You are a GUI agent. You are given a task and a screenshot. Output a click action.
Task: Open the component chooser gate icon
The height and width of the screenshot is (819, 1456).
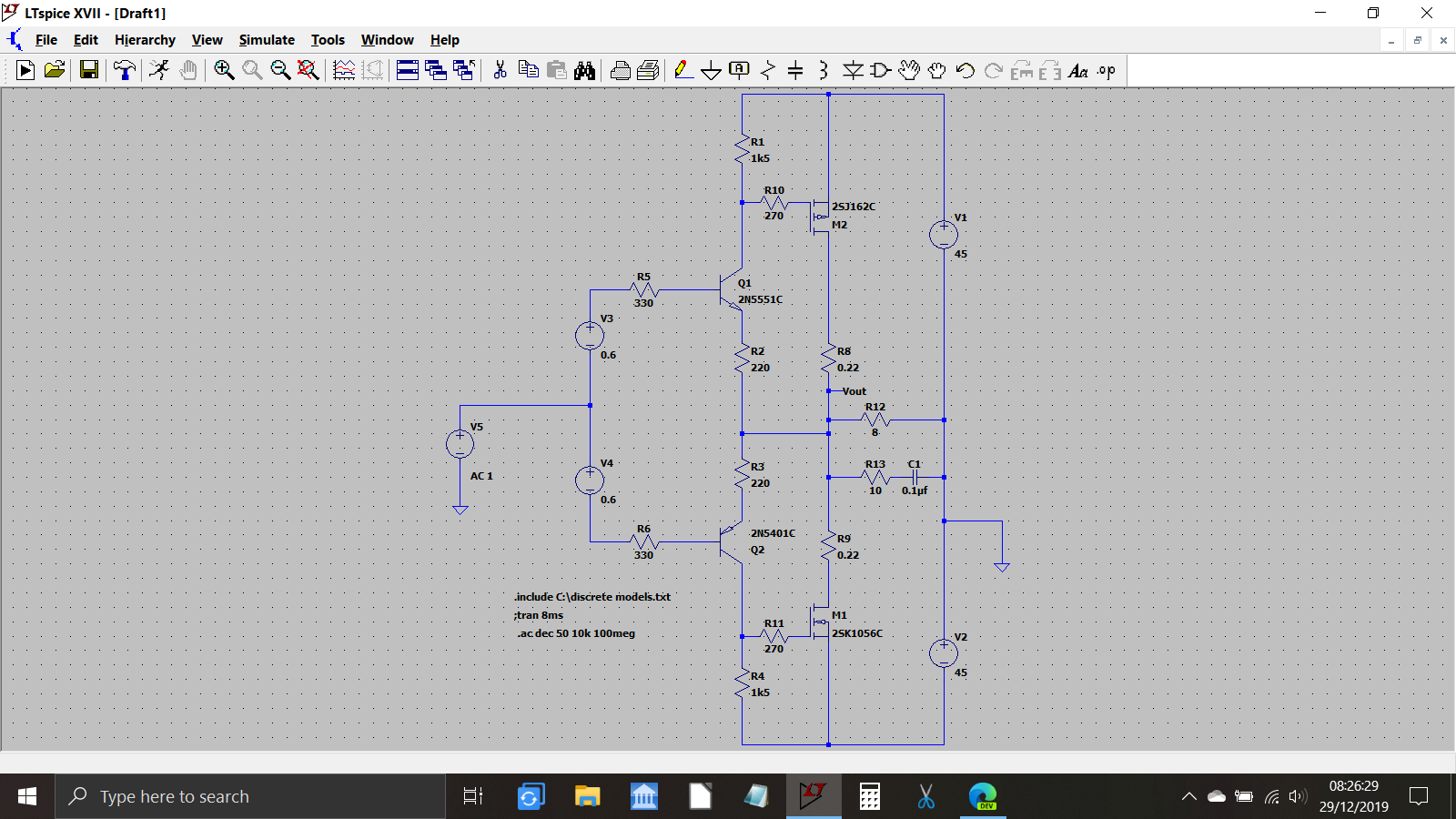pos(880,70)
